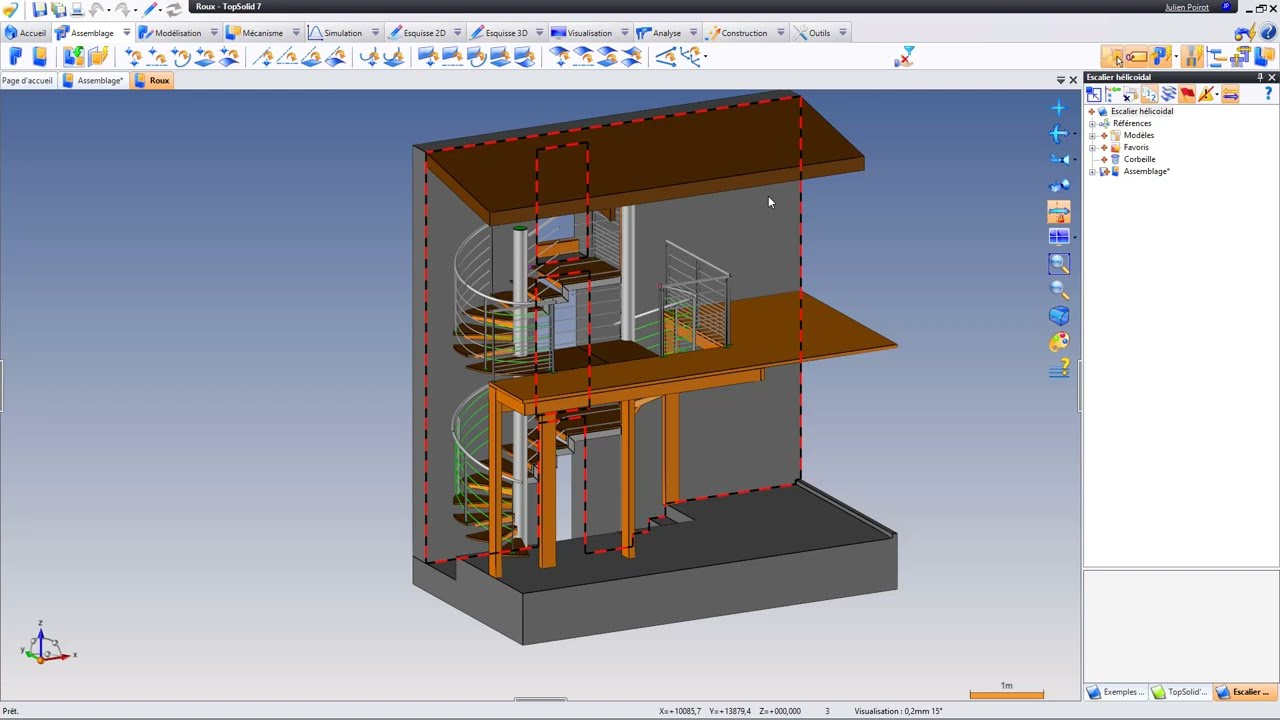The width and height of the screenshot is (1280, 720).
Task: Toggle the highlighted cursor selection icon top right
Action: tap(1113, 57)
